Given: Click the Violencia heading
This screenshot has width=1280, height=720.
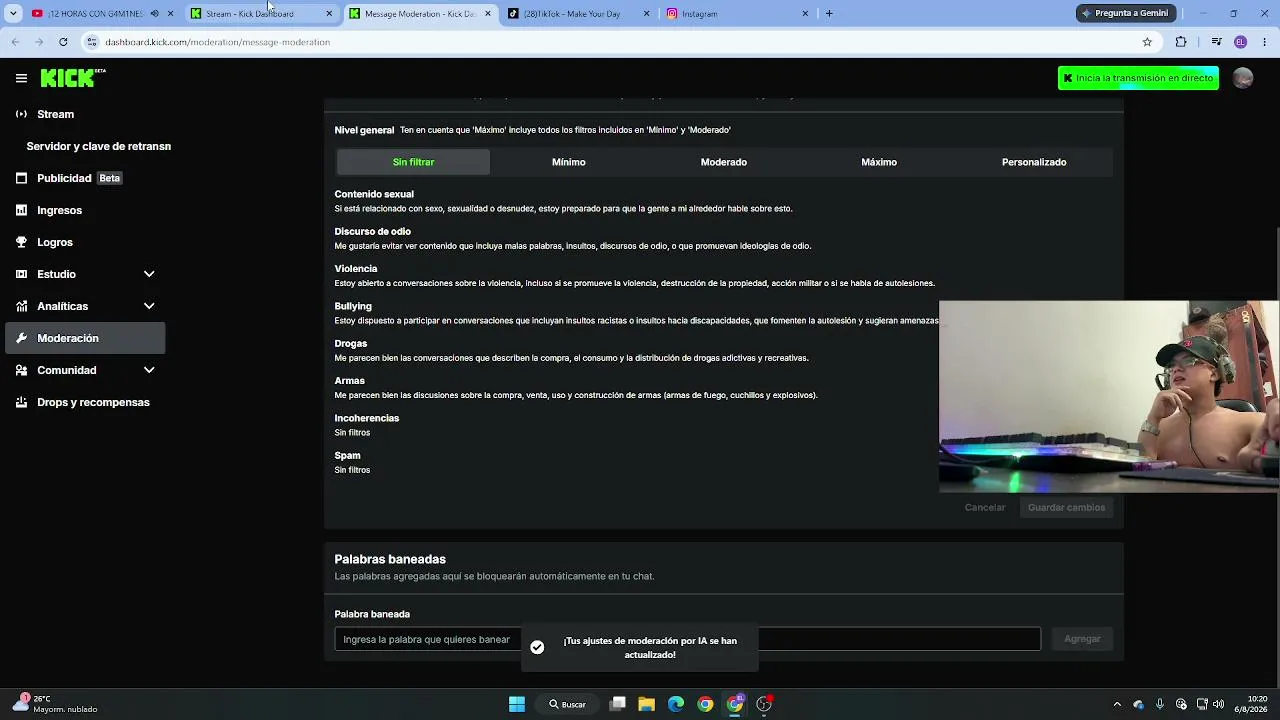Looking at the screenshot, I should [356, 268].
